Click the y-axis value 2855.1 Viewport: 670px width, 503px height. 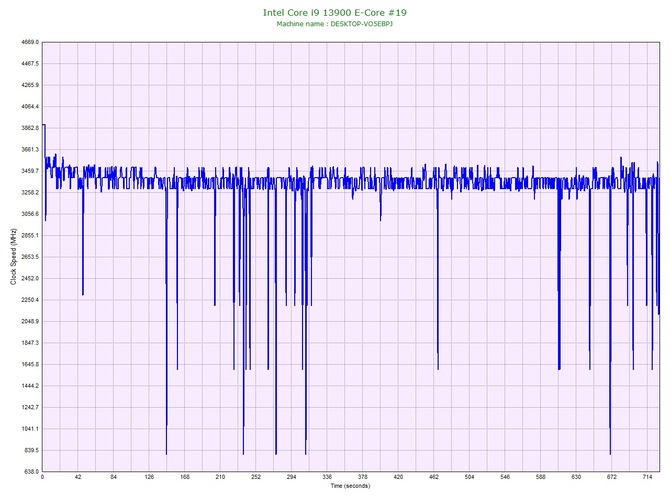click(30, 235)
